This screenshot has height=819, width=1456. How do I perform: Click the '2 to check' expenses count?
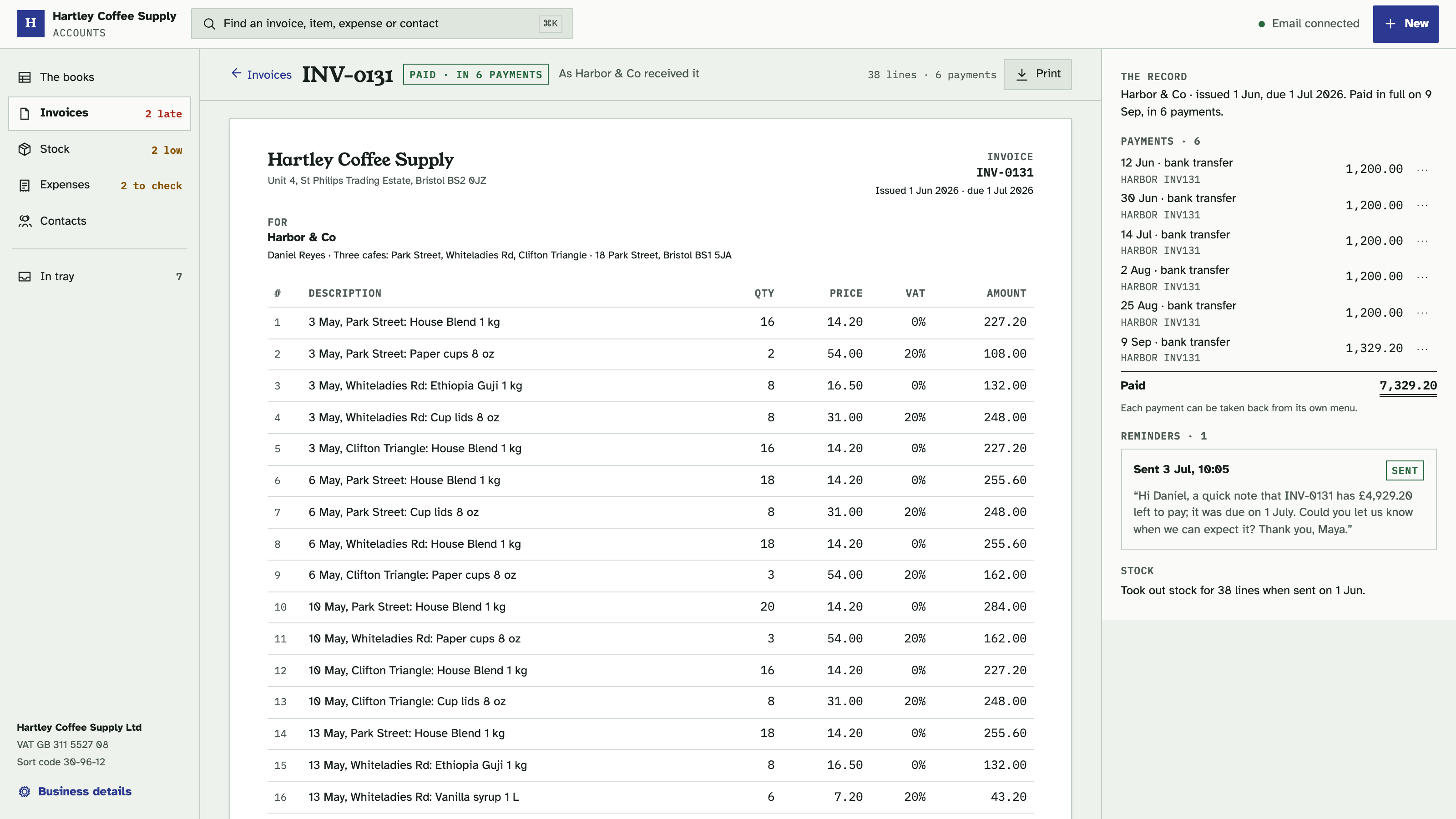[152, 185]
